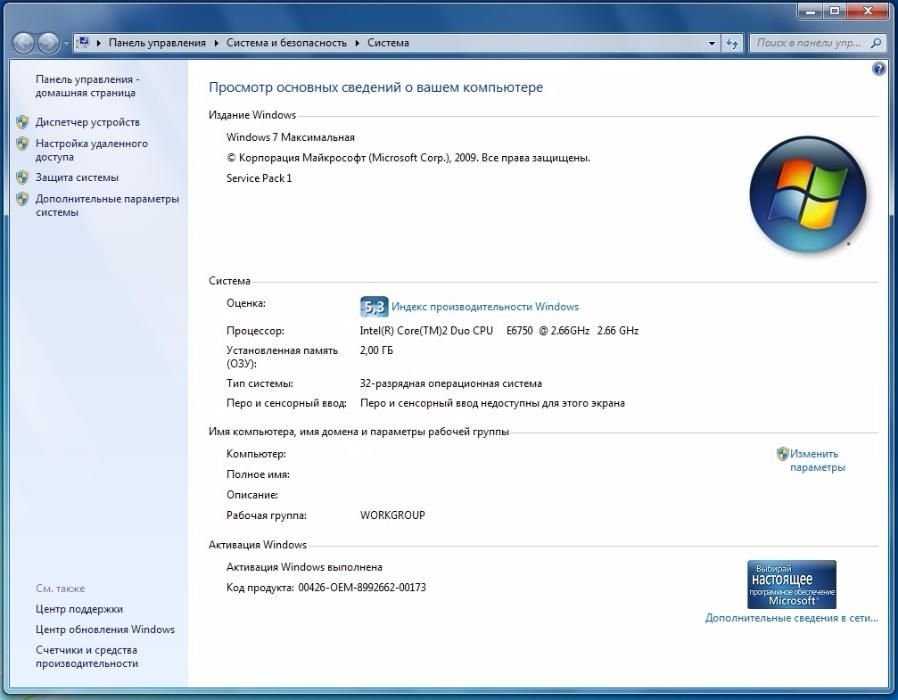Click the shield icon beside Диспетчер устройств
898x700 pixels.
point(22,122)
